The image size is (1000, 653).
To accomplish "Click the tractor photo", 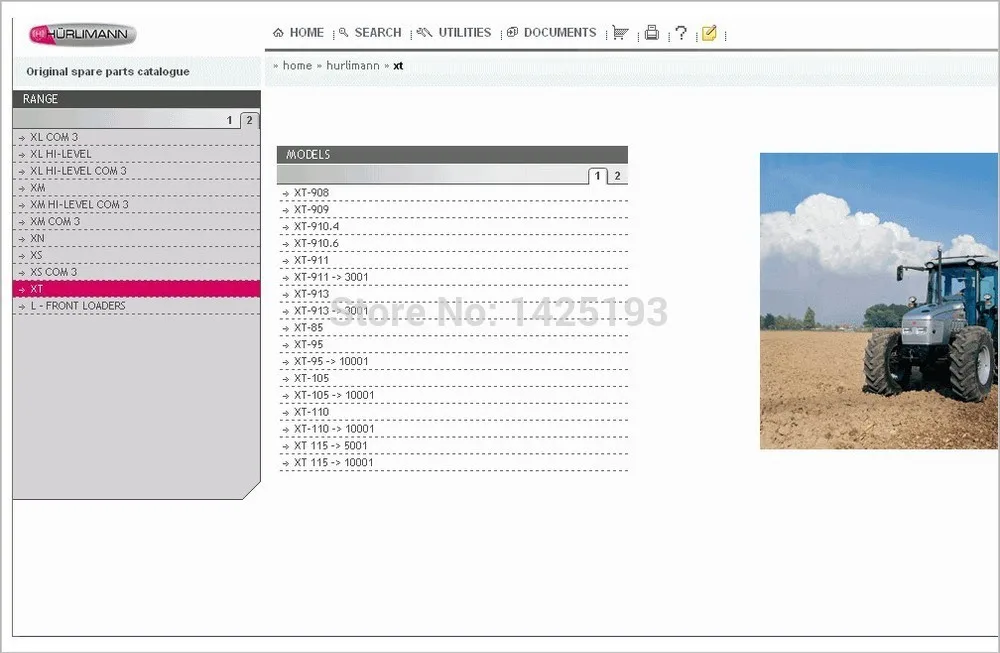I will tap(879, 301).
